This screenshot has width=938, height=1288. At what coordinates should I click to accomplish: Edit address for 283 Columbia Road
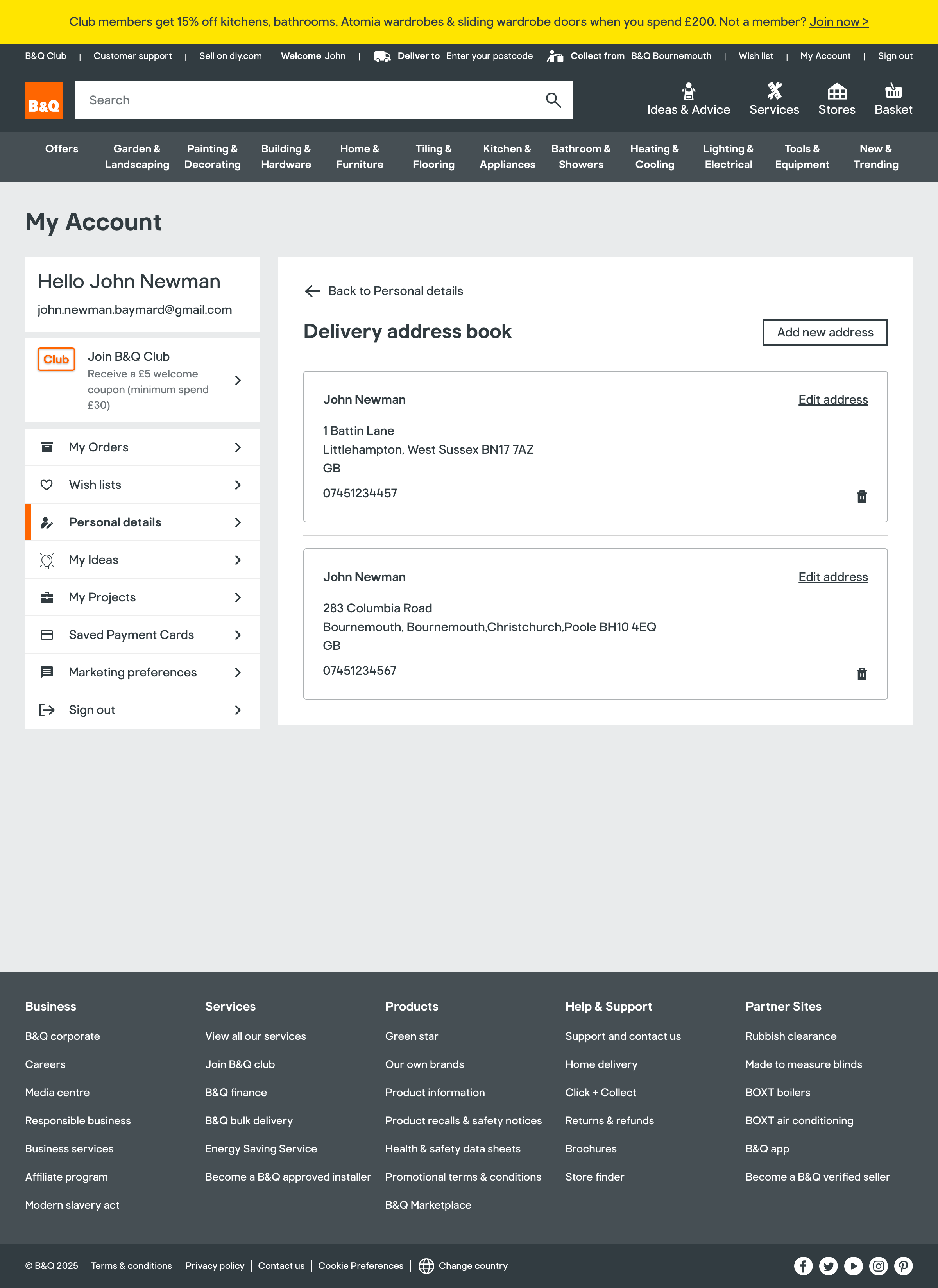(833, 576)
